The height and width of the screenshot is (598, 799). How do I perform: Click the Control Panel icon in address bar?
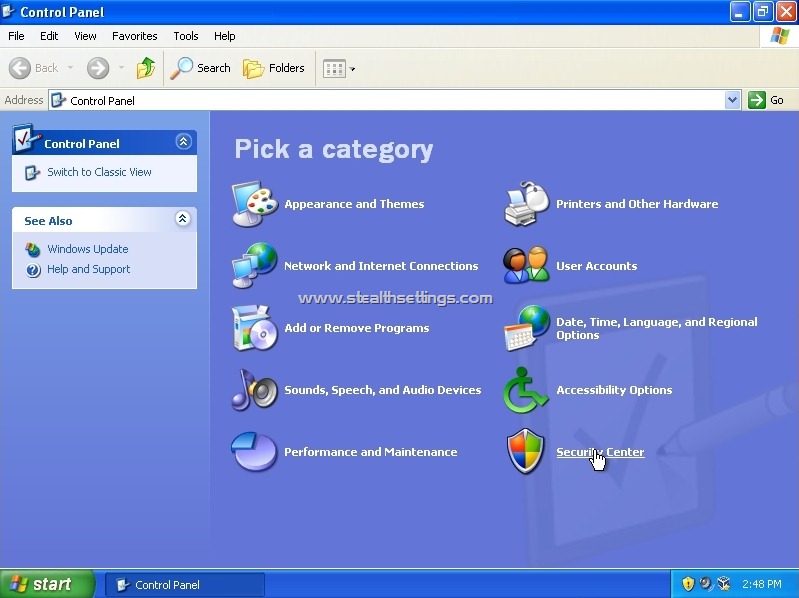(59, 100)
